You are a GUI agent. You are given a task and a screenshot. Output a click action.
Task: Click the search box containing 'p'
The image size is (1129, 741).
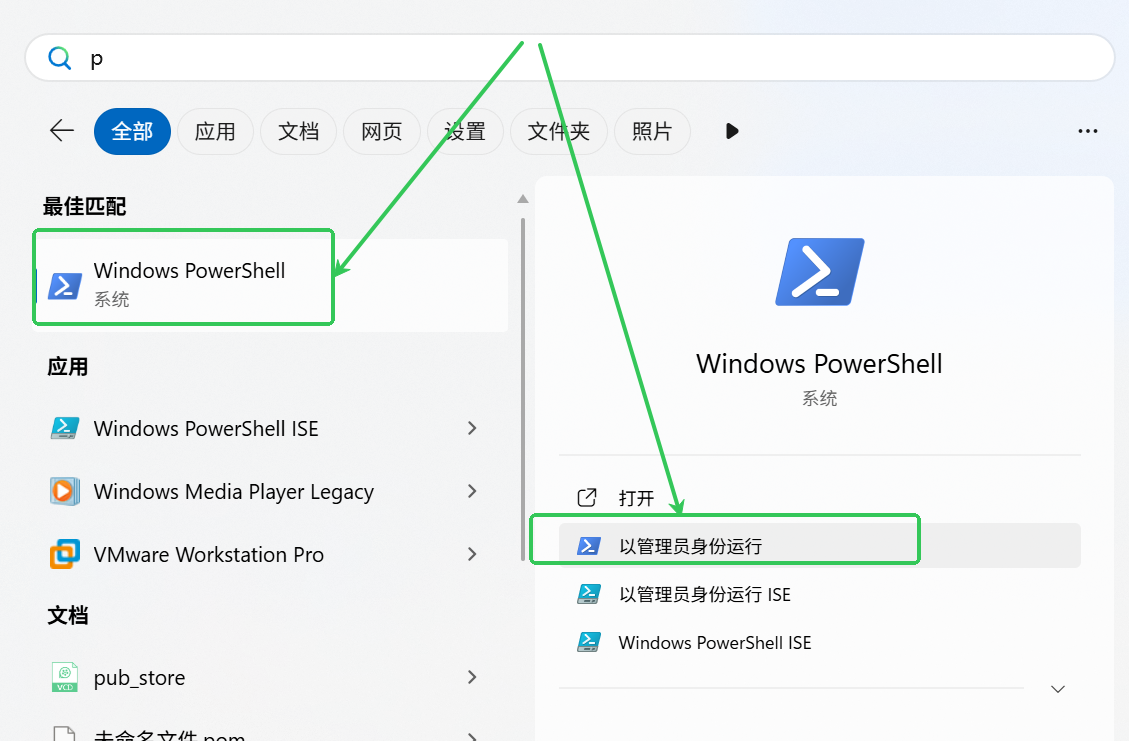point(570,58)
